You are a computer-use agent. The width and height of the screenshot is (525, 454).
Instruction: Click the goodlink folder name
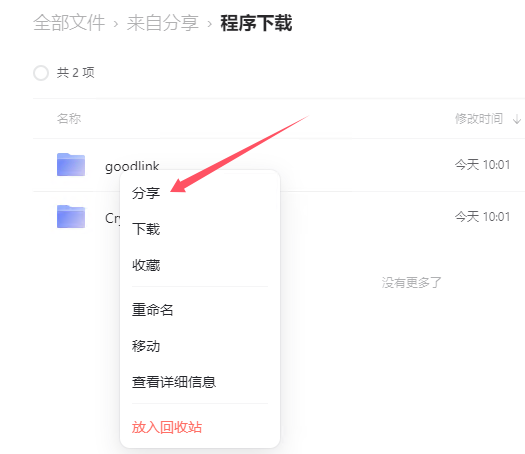tap(132, 166)
